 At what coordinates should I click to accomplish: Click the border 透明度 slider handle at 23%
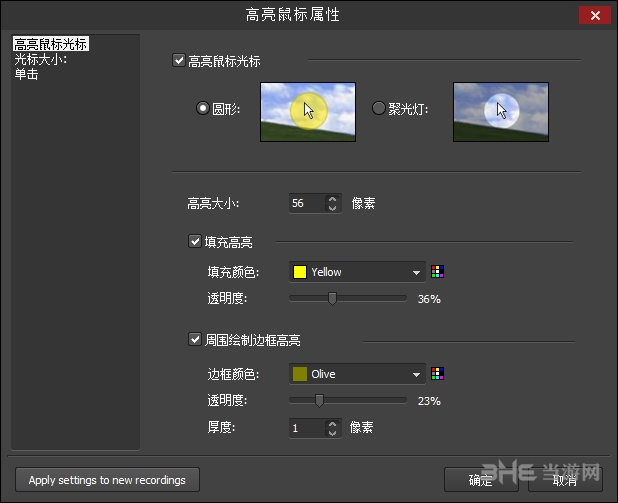(x=319, y=400)
